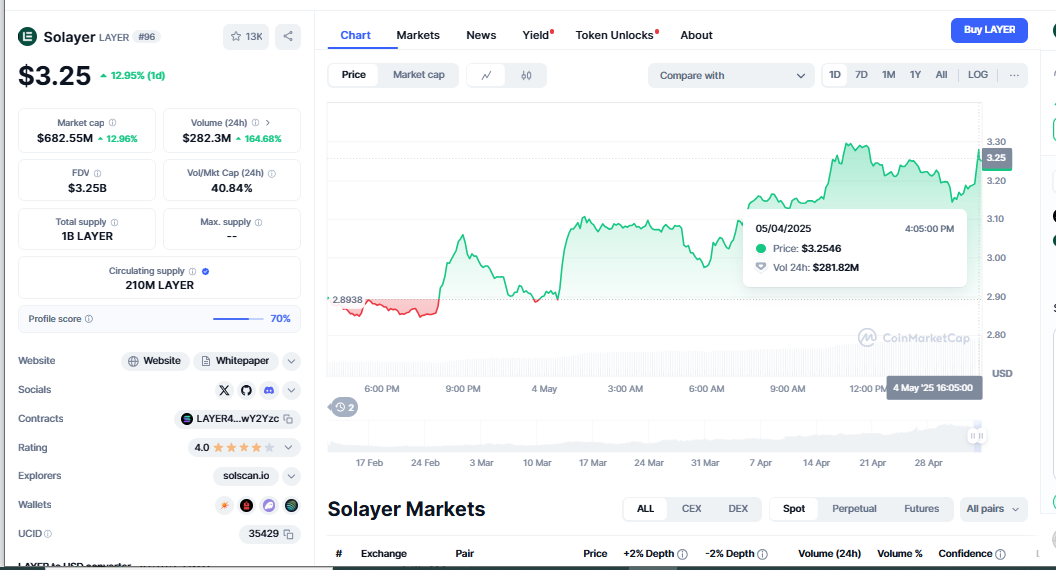The height and width of the screenshot is (570, 1056).
Task: Filter markets by DEX
Action: coord(738,509)
